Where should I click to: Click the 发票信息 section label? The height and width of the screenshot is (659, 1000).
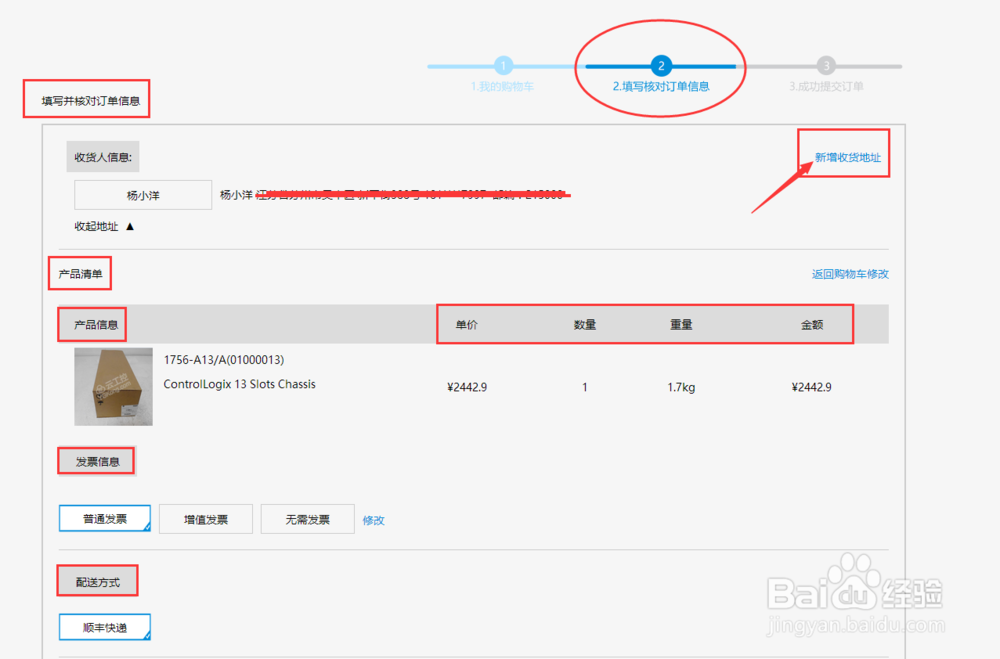97,461
